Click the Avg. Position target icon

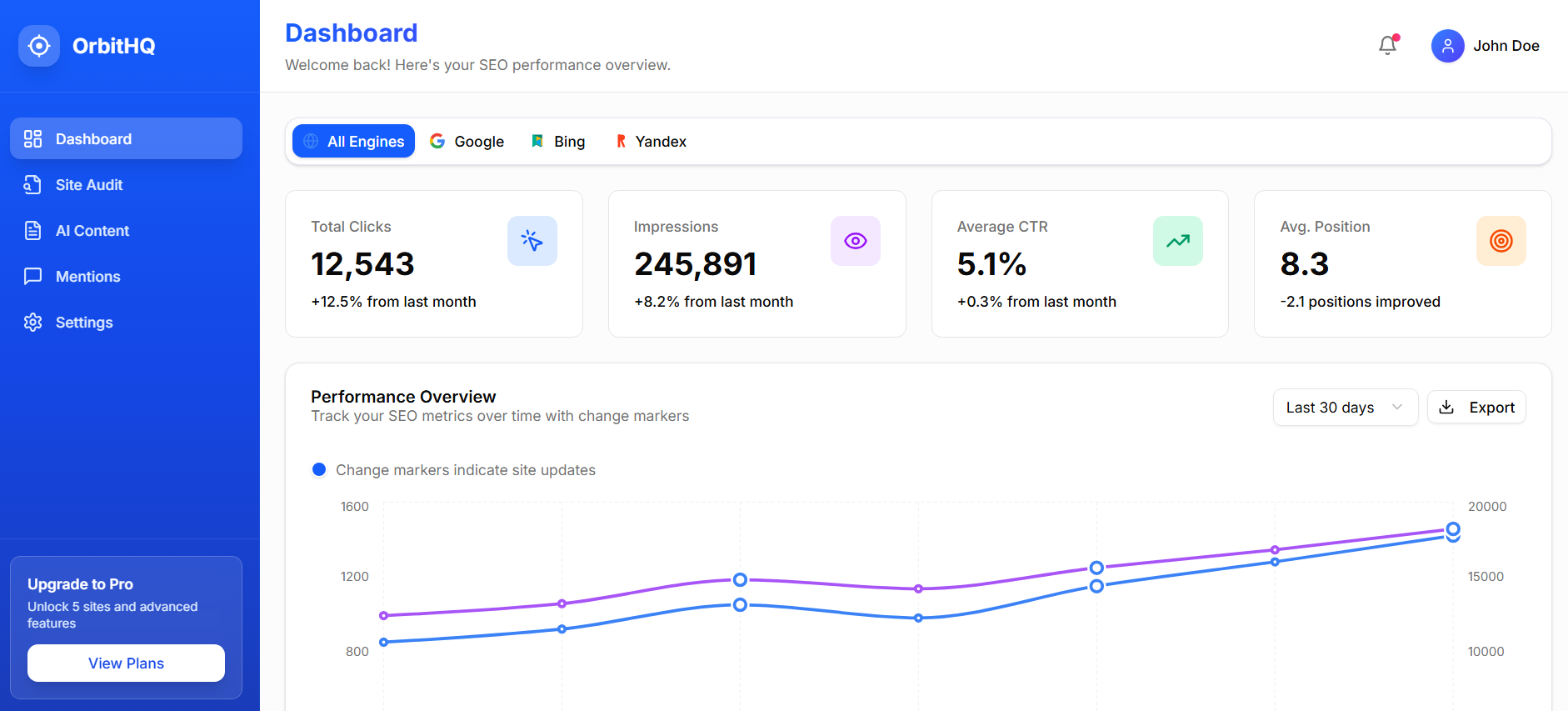[x=1501, y=241]
